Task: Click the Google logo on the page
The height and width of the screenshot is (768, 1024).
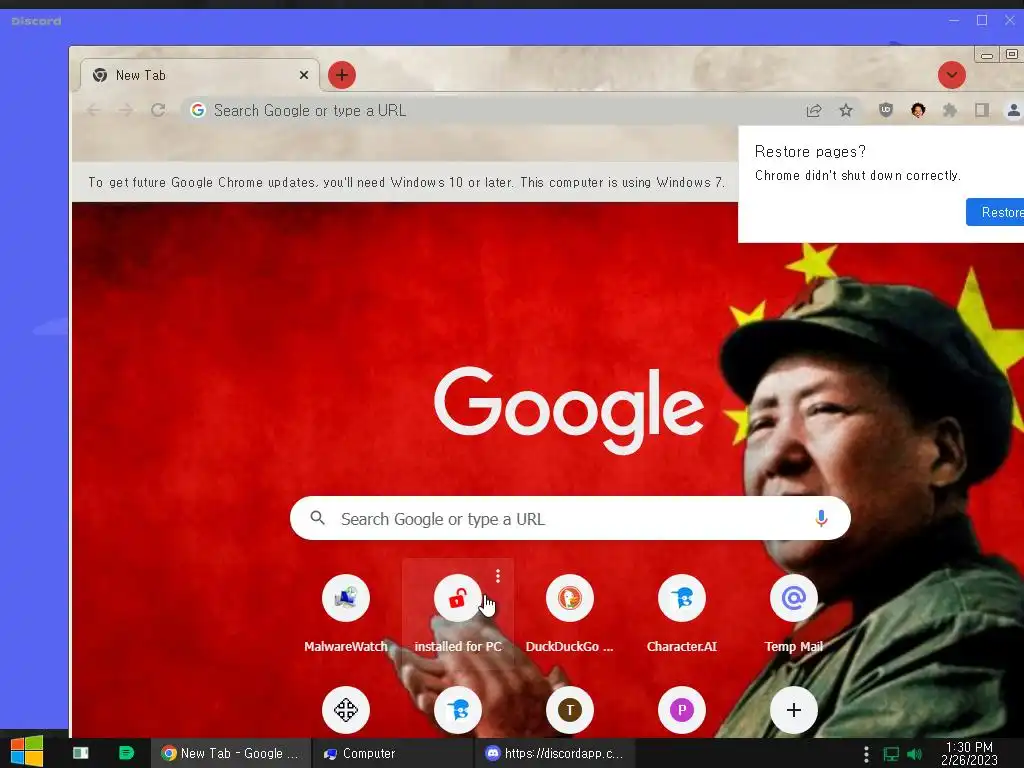Action: coord(569,409)
